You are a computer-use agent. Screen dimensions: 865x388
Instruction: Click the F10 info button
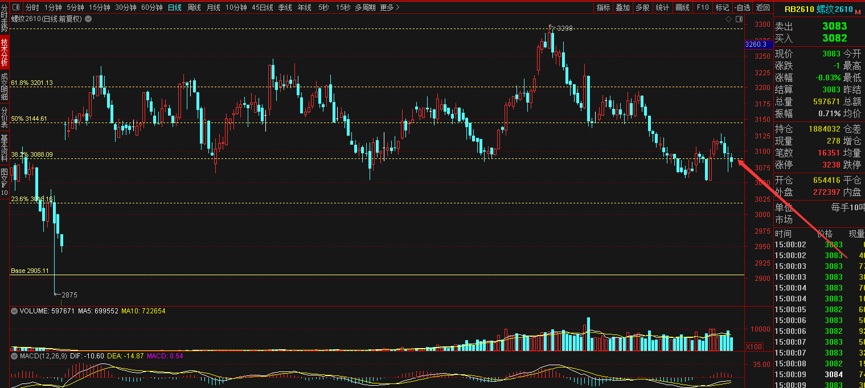pyautogui.click(x=702, y=8)
